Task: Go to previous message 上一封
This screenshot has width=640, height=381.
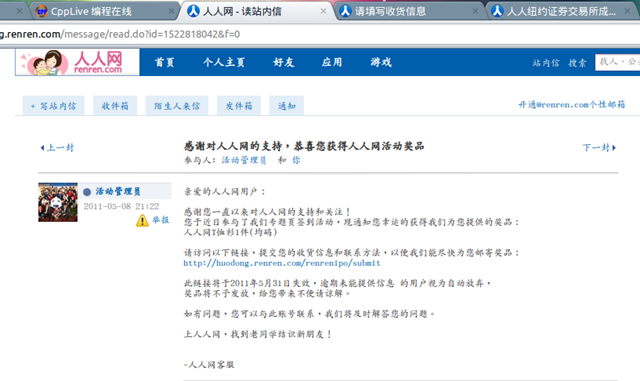Action: [57, 147]
